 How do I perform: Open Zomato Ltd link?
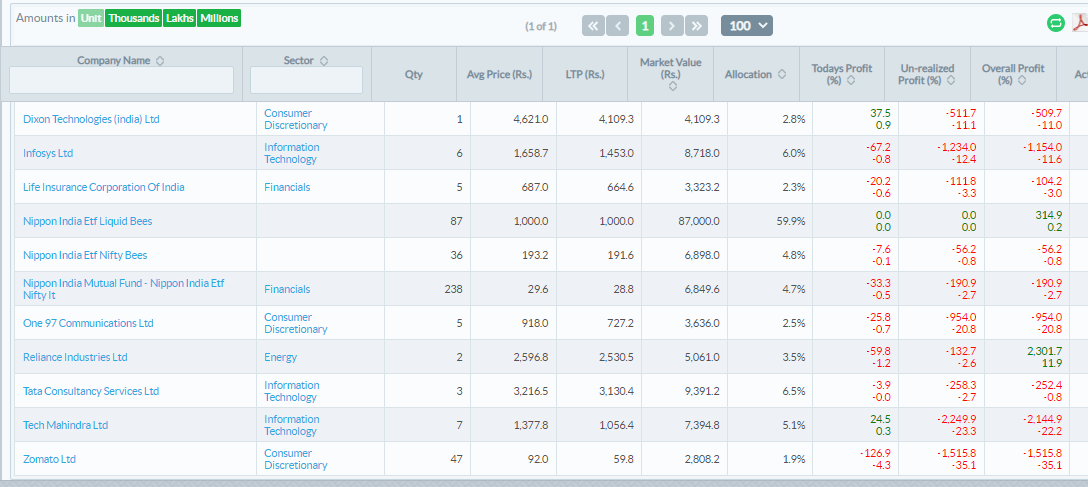click(x=49, y=459)
